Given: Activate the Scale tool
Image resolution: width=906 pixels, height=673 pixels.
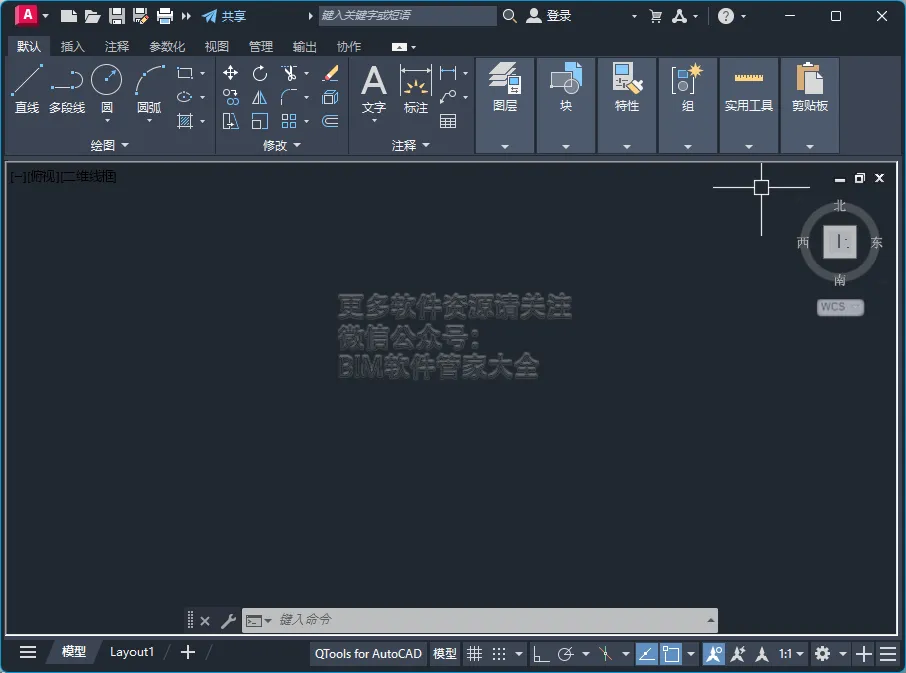Looking at the screenshot, I should [260, 121].
